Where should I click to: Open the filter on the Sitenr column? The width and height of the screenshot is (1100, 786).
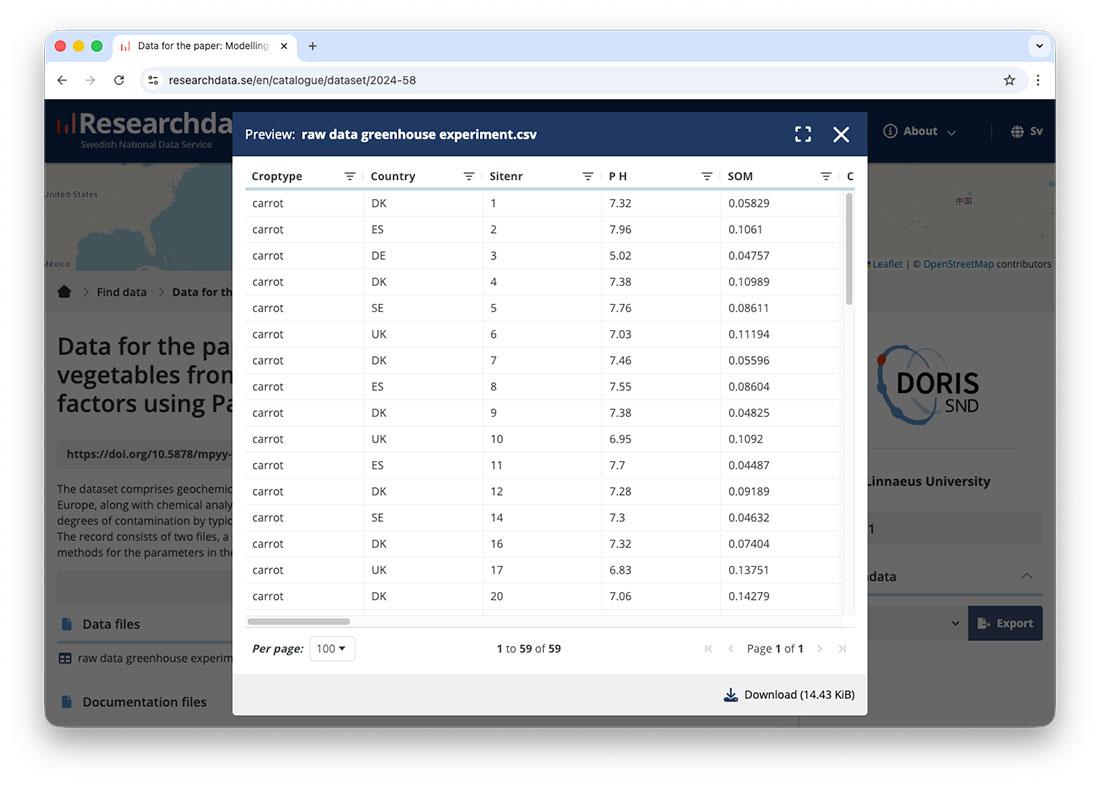(587, 175)
